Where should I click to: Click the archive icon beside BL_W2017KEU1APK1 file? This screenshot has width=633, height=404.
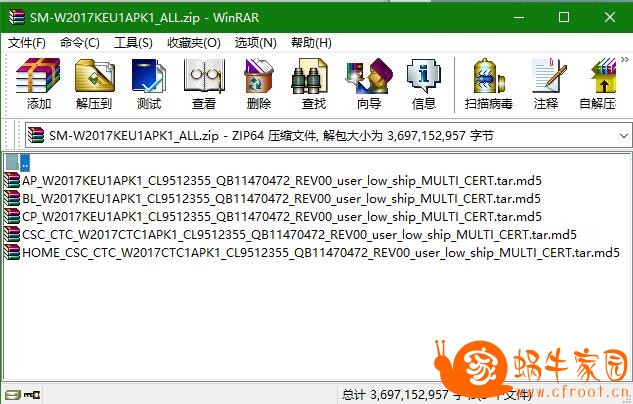point(12,198)
